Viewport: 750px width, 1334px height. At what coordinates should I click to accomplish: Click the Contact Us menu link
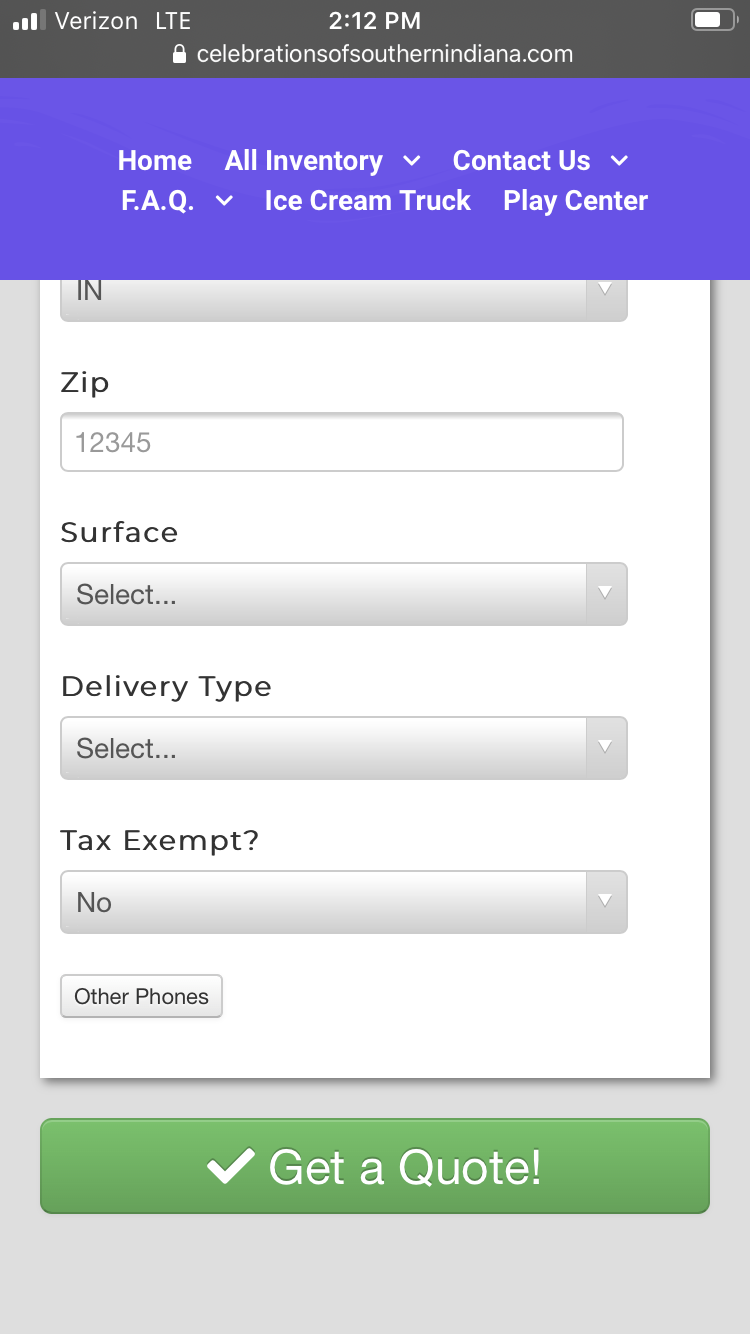pos(521,161)
